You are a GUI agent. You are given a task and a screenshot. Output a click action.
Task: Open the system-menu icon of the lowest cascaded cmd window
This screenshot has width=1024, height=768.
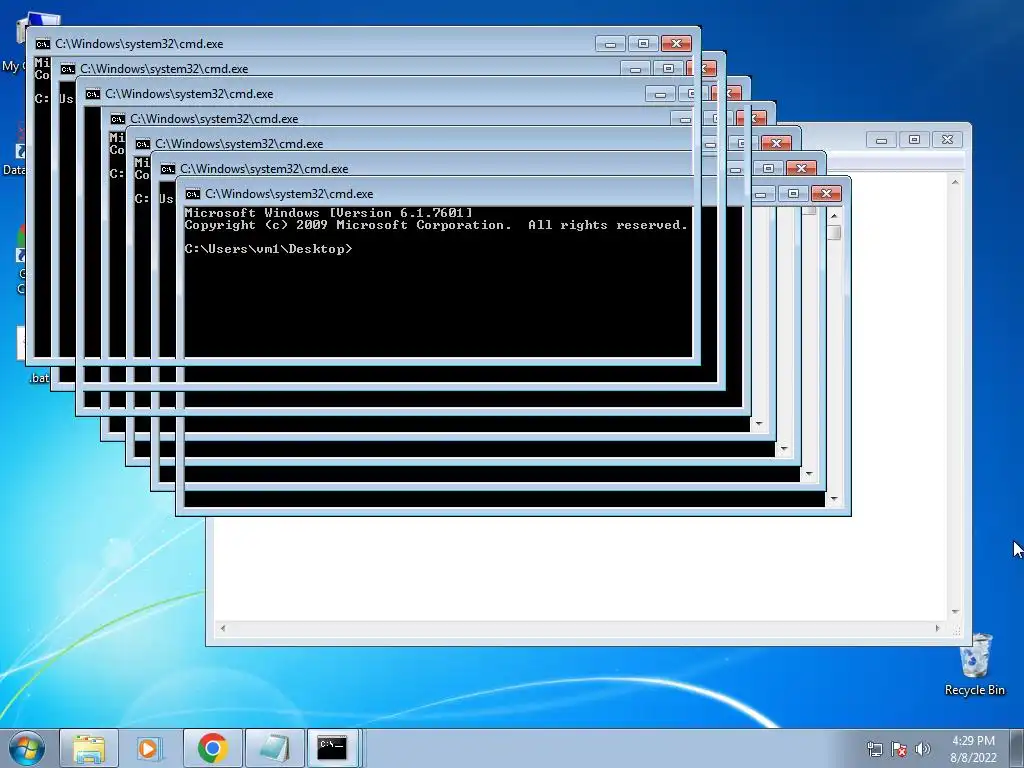pos(193,194)
